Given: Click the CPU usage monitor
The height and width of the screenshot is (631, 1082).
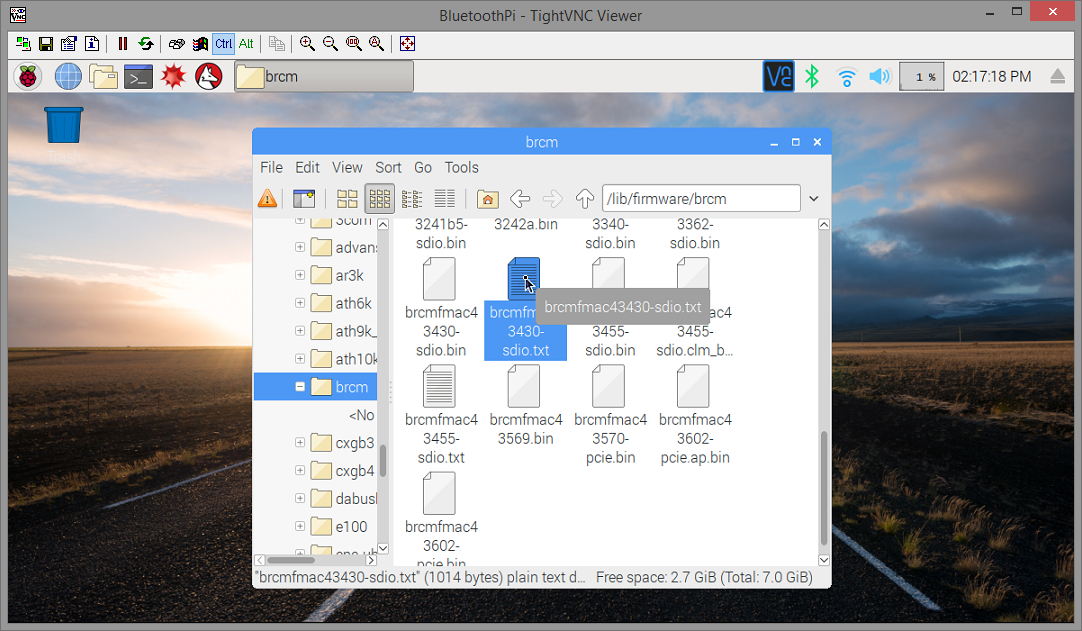Looking at the screenshot, I should click(x=921, y=77).
